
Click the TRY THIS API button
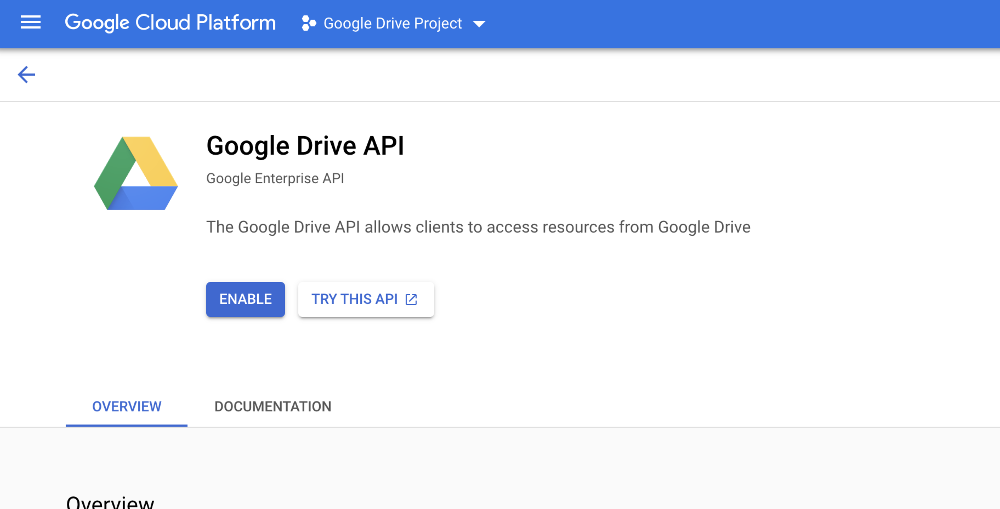[x=366, y=299]
